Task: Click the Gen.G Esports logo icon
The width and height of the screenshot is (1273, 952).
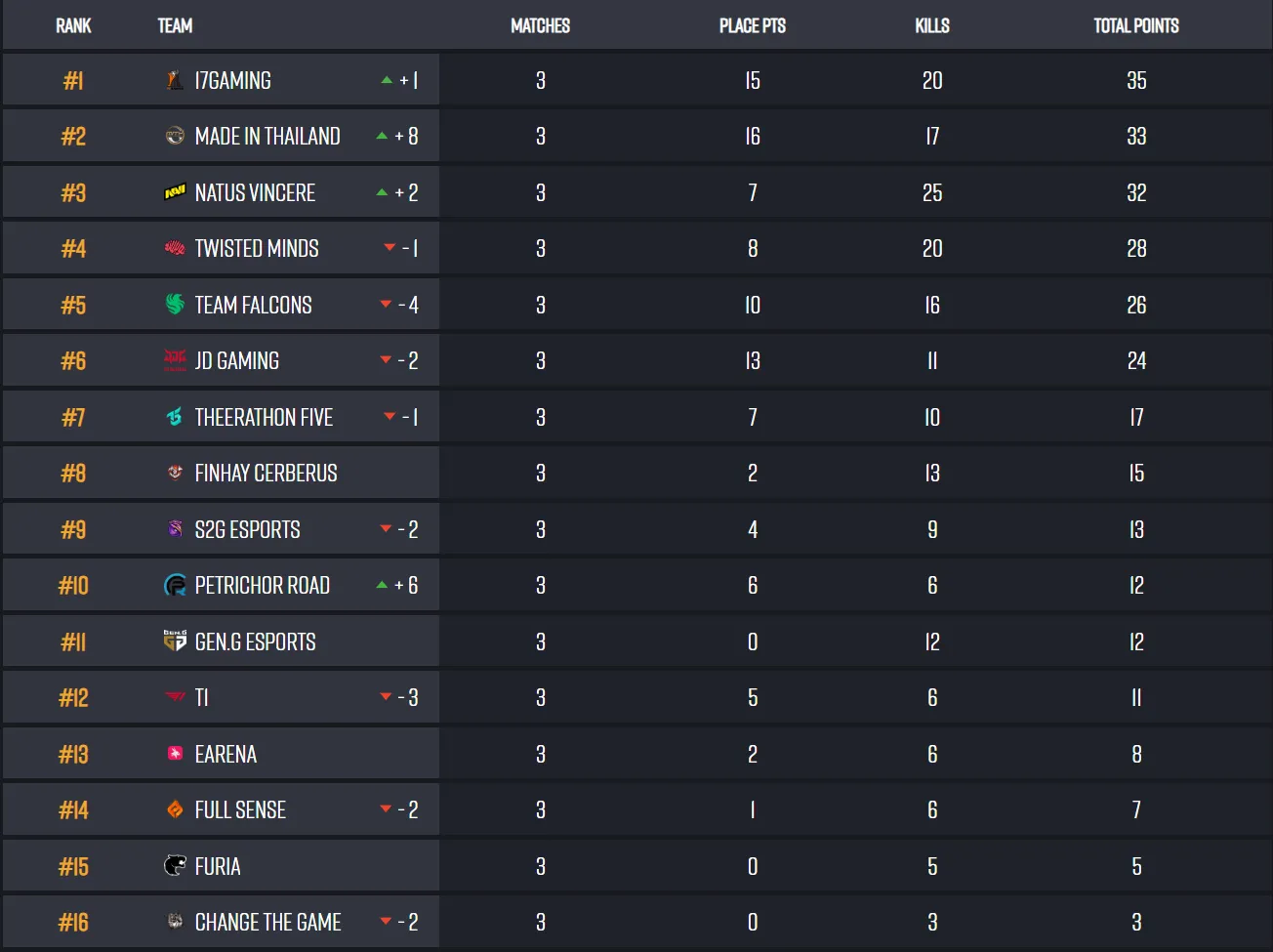Action: coord(175,642)
